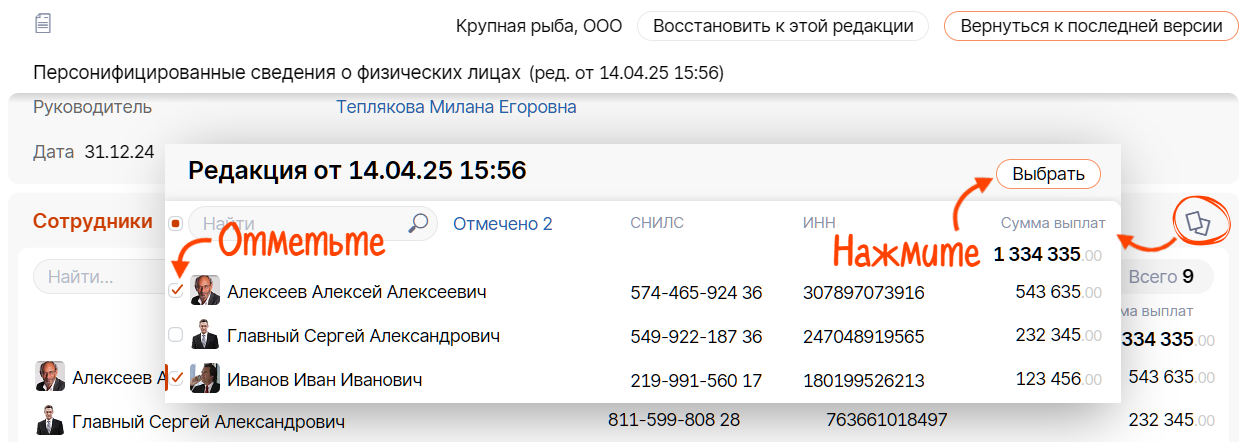
Task: Click the Найти search field in the popup
Action: [300, 224]
